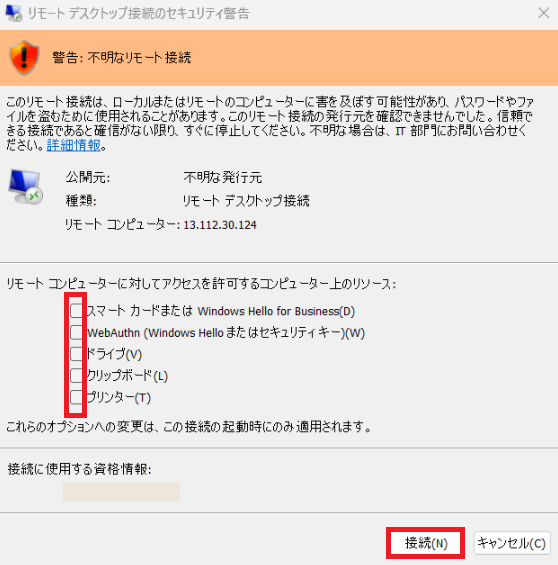Image resolution: width=558 pixels, height=565 pixels.
Task: Click the note about これらのオプションへの変更
Action: (189, 427)
